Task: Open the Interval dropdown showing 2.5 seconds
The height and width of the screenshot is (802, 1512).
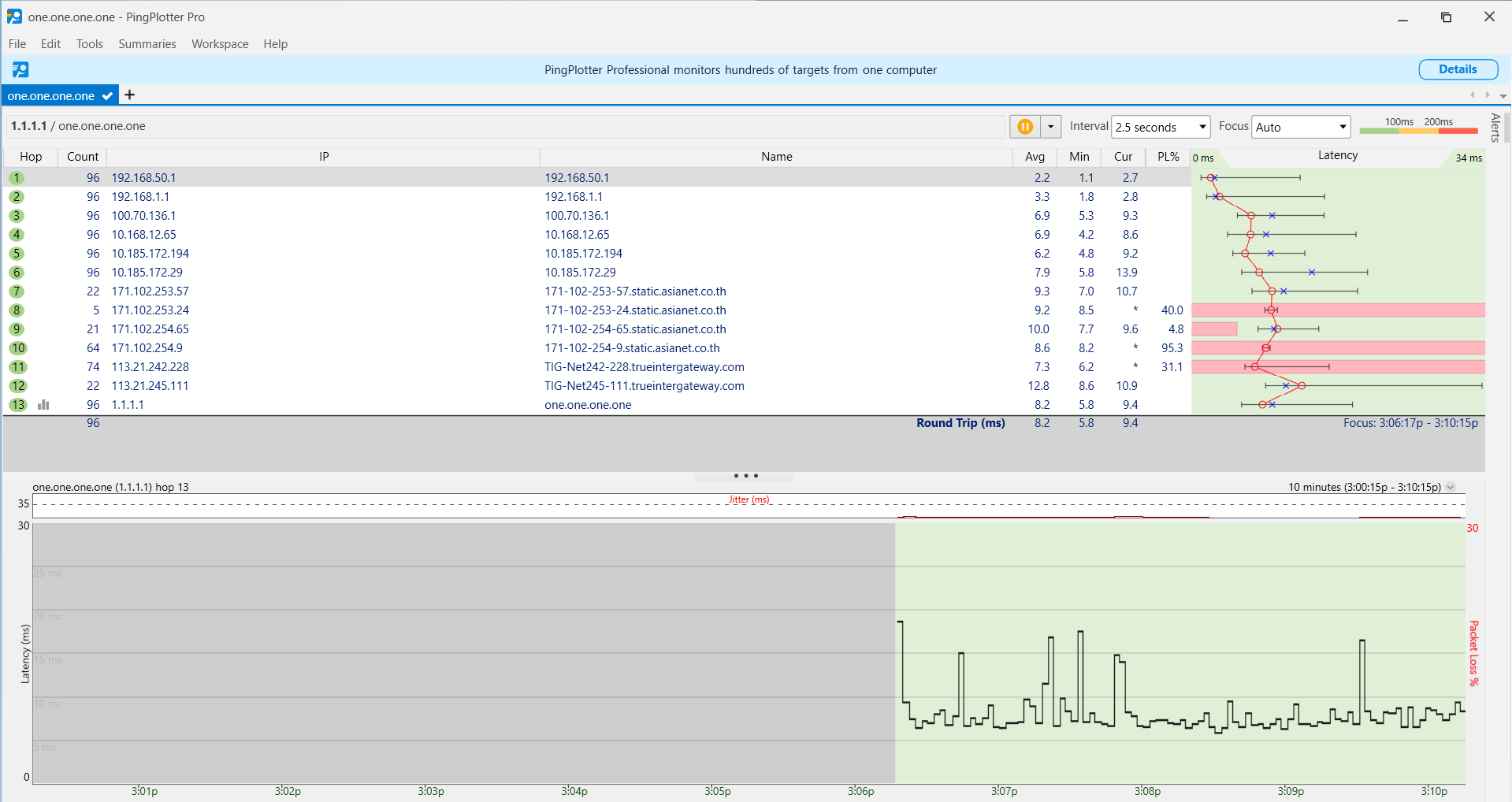Action: (x=1161, y=127)
